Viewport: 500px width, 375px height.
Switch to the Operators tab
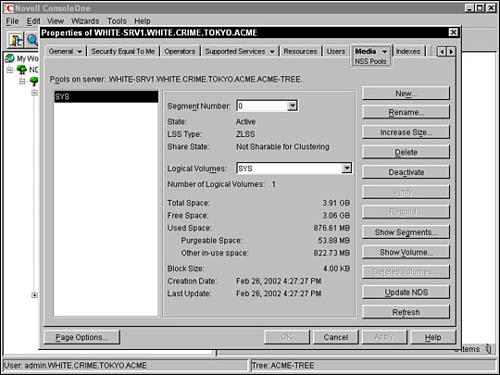[180, 51]
